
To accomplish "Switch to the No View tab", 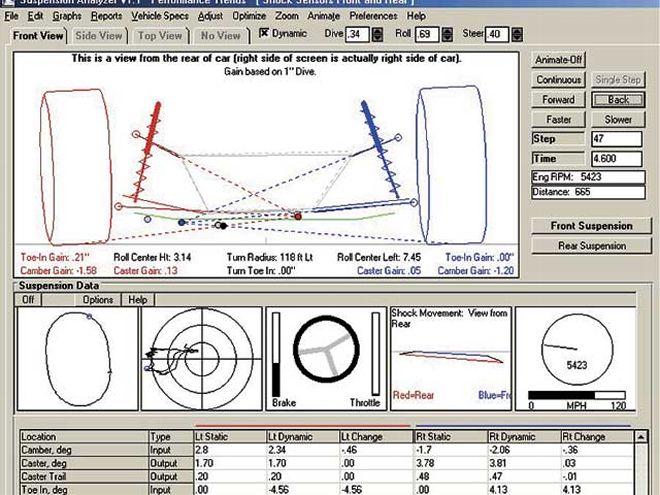I will pos(221,36).
